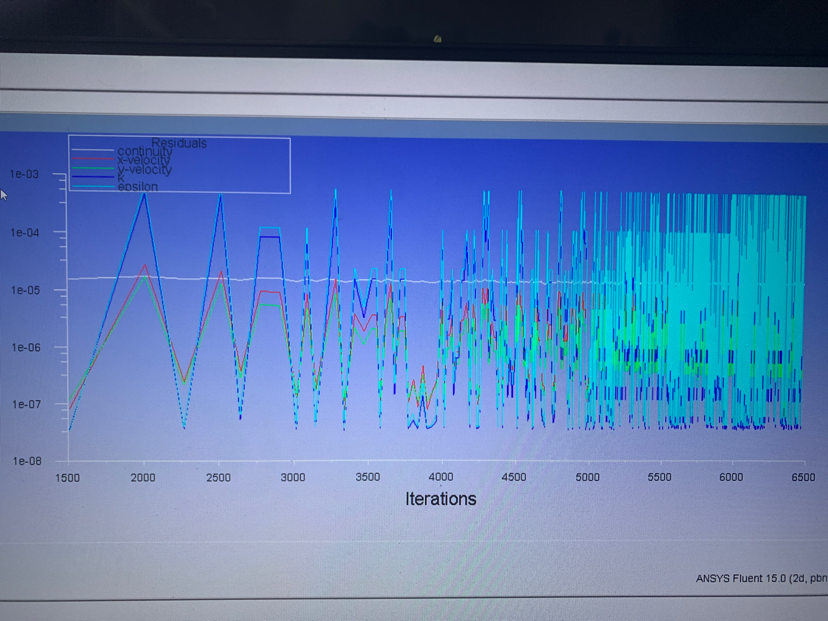Click the cyan epsilon legend line sample

pos(93,186)
